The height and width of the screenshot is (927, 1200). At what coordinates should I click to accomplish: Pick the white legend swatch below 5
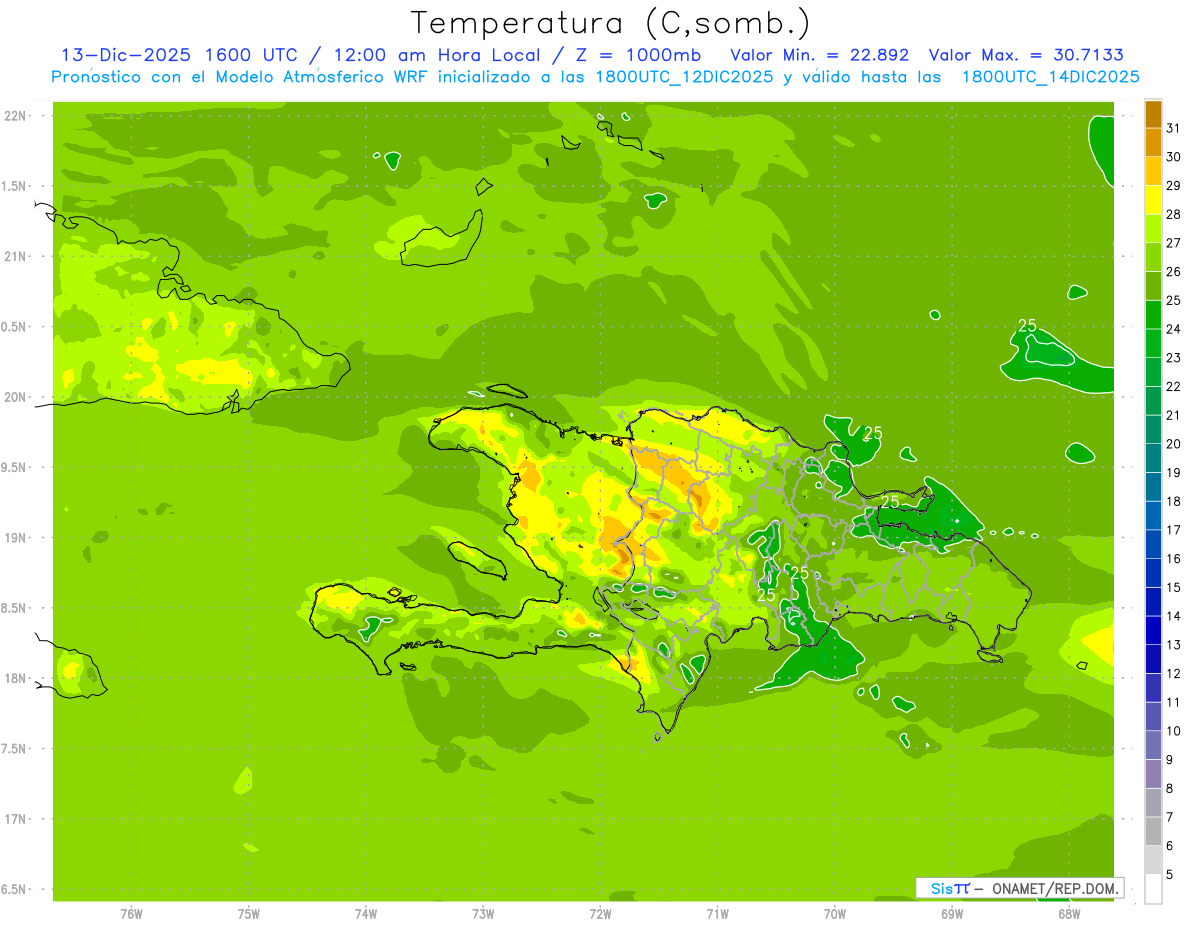point(1153,889)
